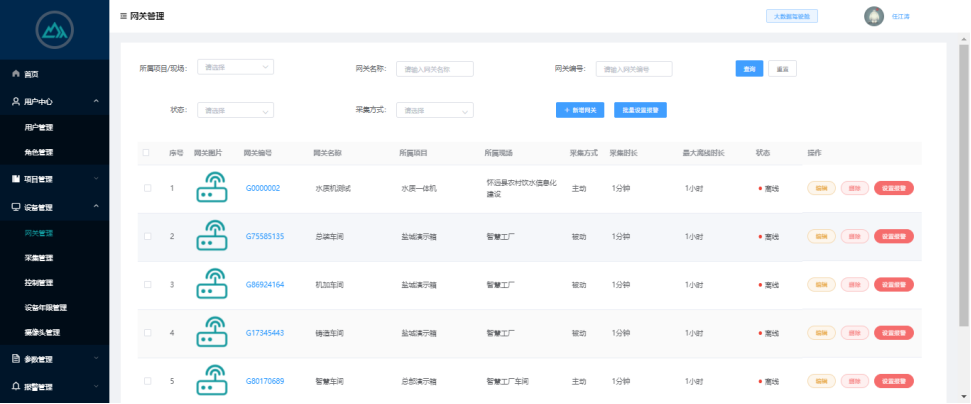Viewport: 971px width, 404px height.
Task: Click the monitor icon next to 设备管理
Action: click(x=15, y=207)
